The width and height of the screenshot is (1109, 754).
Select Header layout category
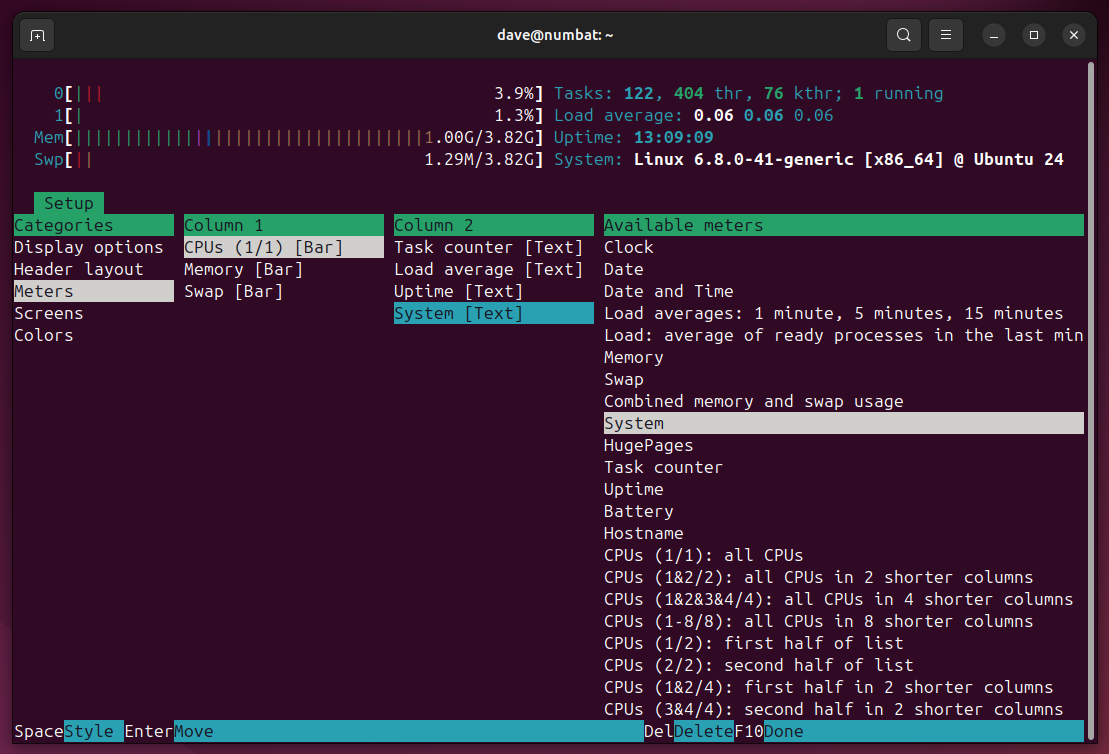point(78,269)
